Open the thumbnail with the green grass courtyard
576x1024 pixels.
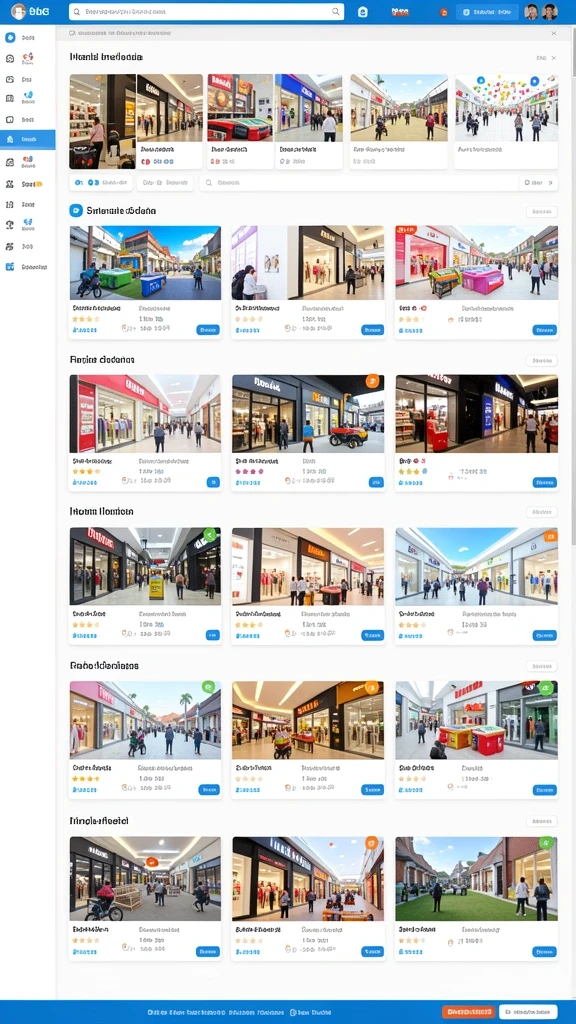click(x=476, y=878)
